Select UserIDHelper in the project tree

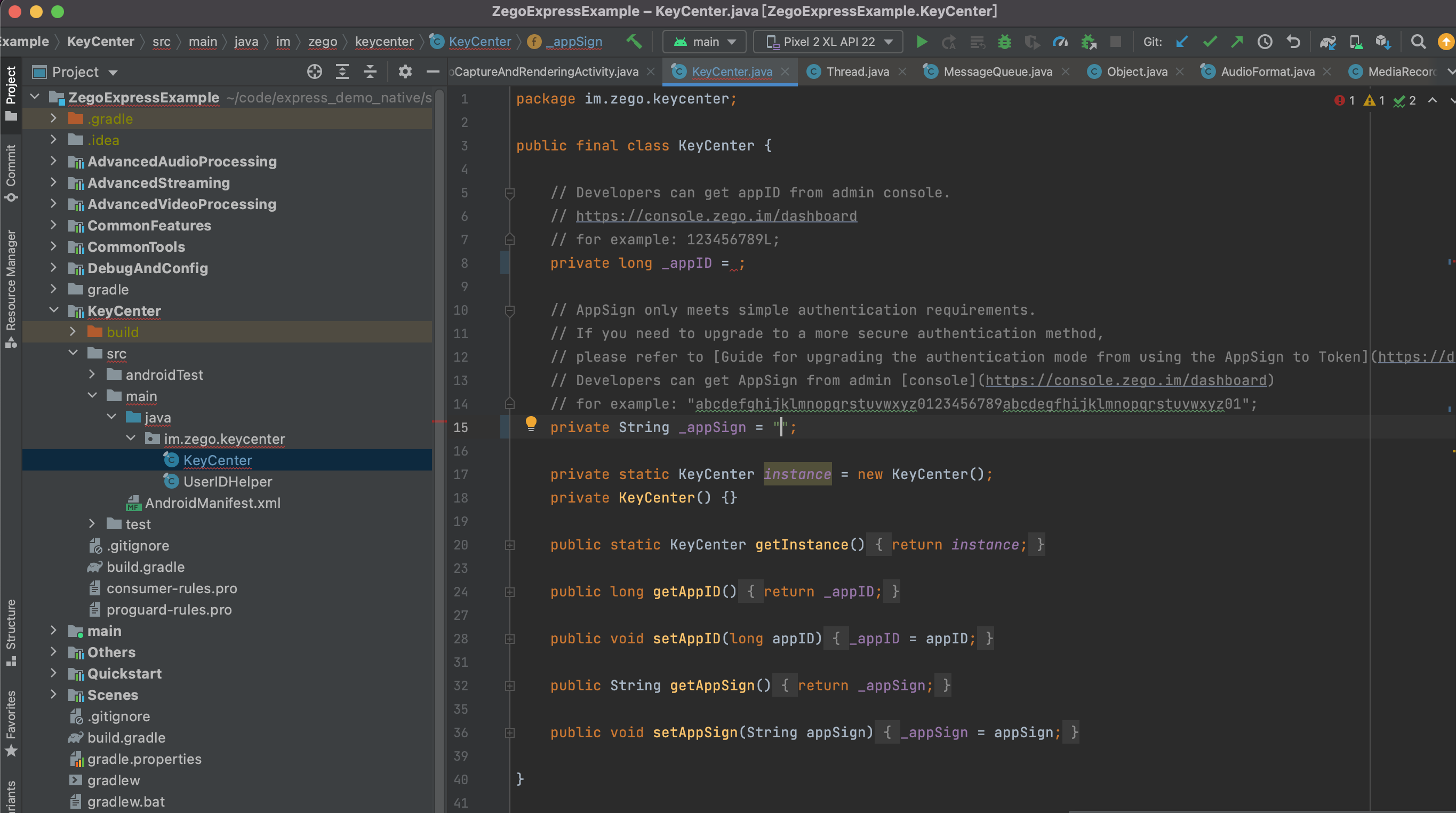(227, 482)
